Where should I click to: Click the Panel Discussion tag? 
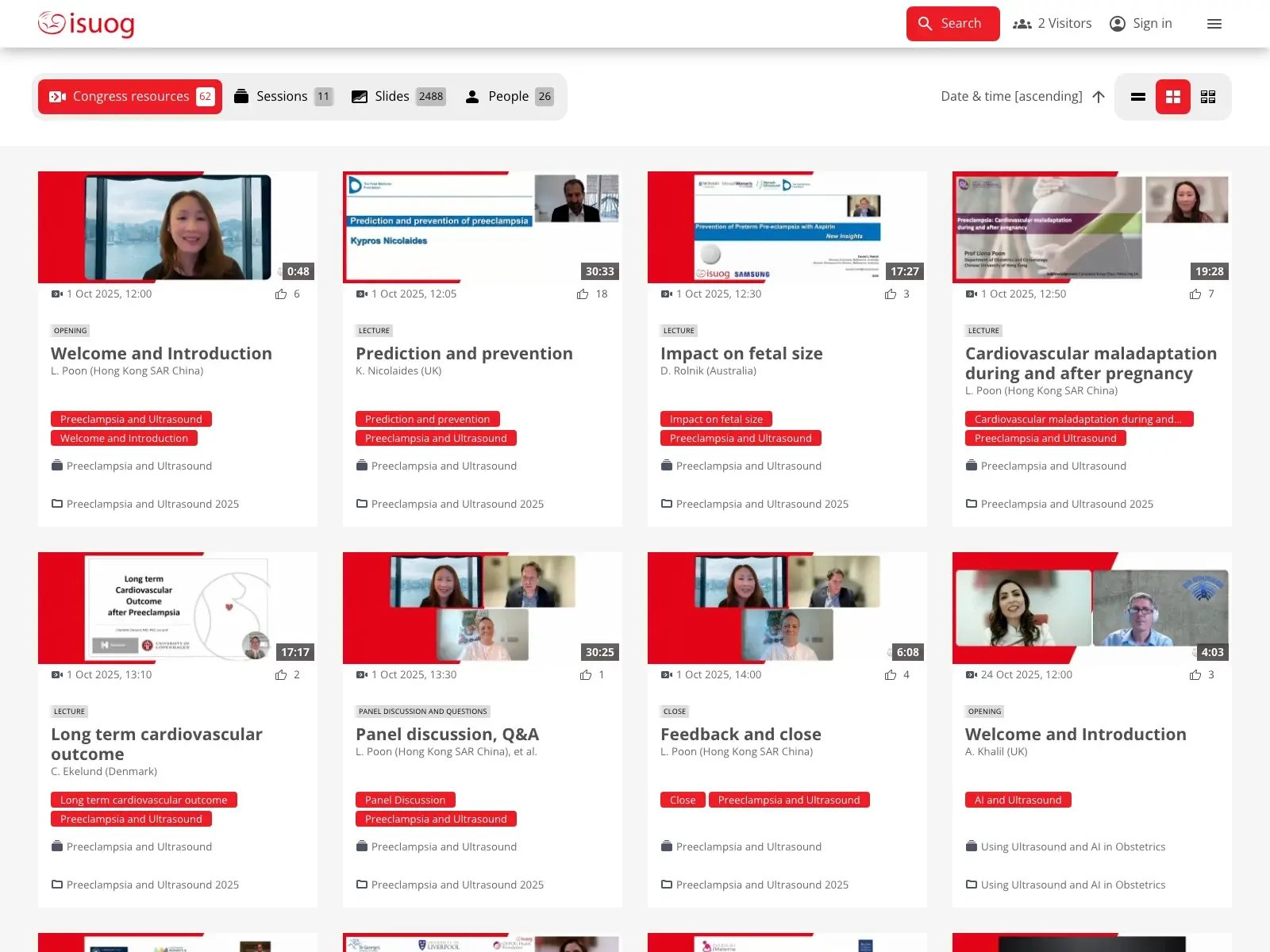point(405,800)
